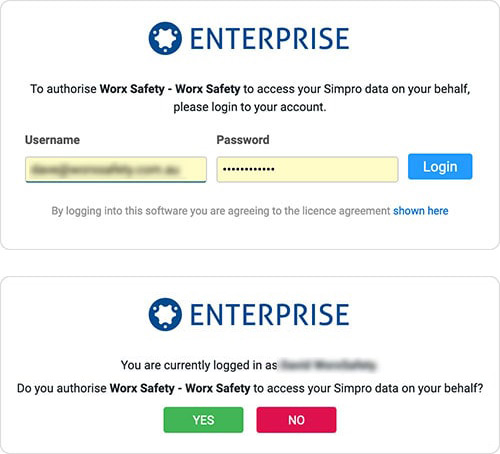Select the ENTERPRISE wordmark in the login panel

[x=269, y=39]
